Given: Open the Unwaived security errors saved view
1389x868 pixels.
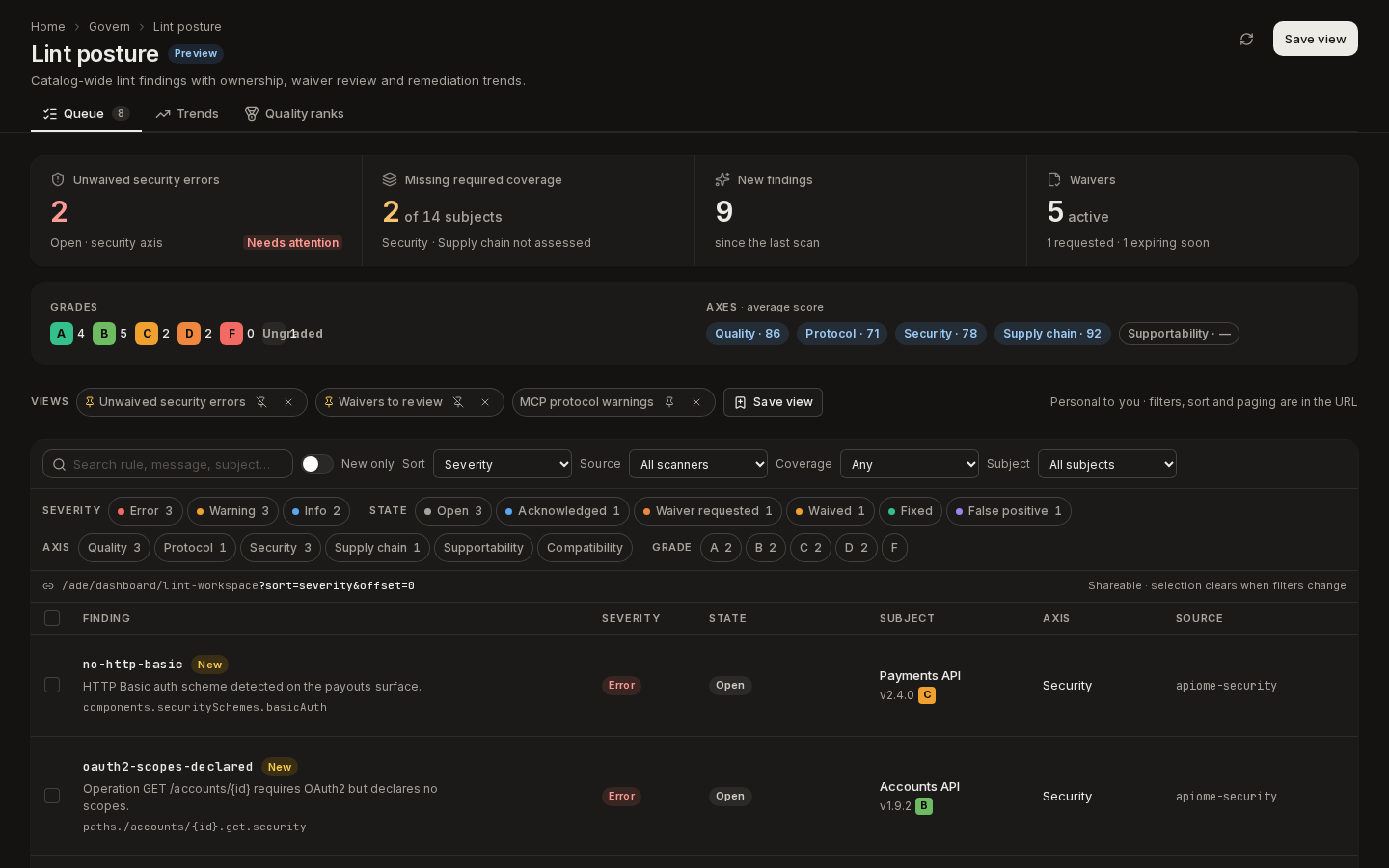Looking at the screenshot, I should point(172,402).
